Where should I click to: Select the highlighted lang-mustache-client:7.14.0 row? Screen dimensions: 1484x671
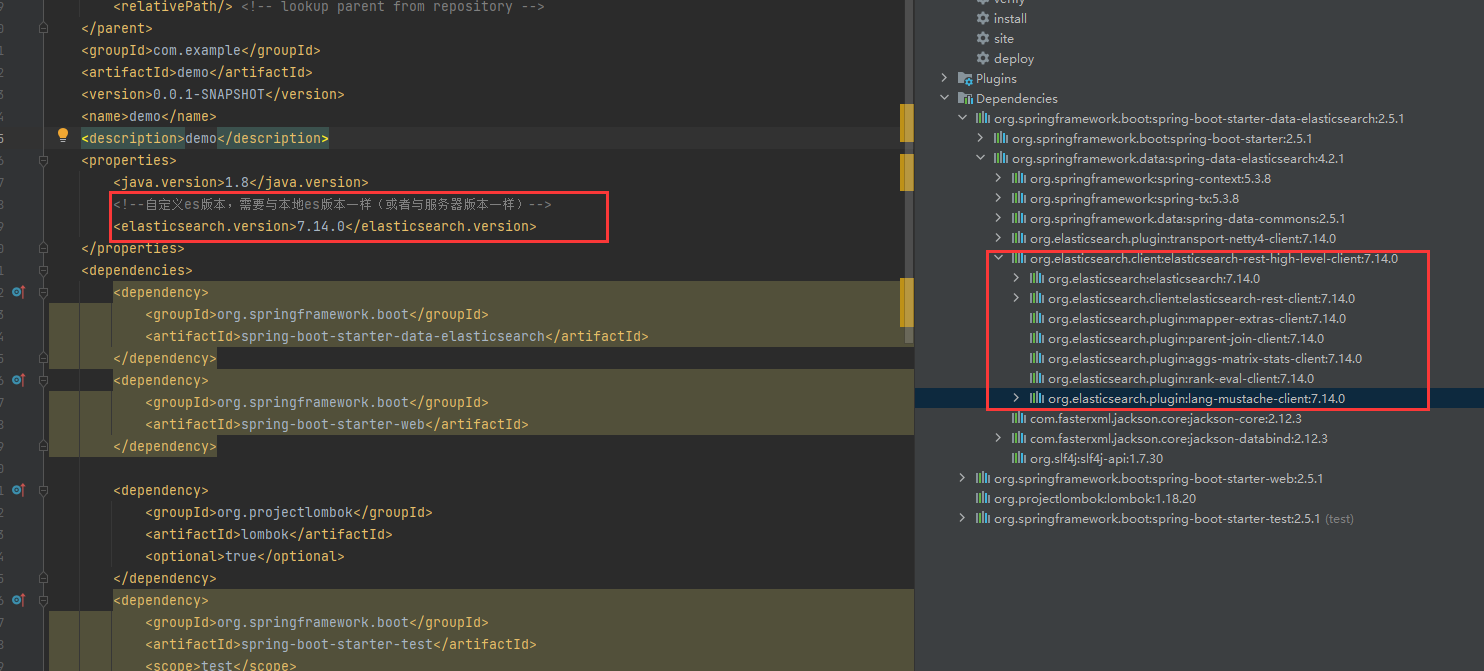pos(1199,398)
